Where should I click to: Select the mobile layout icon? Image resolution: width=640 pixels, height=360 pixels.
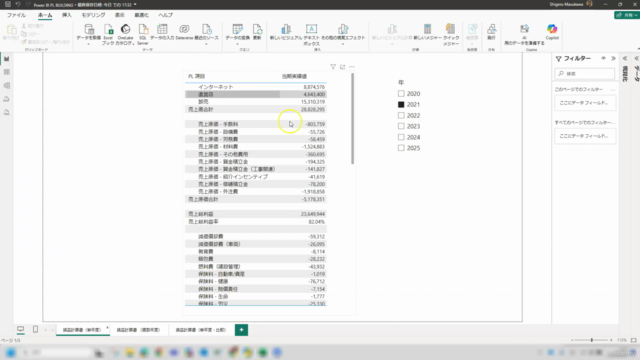click(36, 329)
